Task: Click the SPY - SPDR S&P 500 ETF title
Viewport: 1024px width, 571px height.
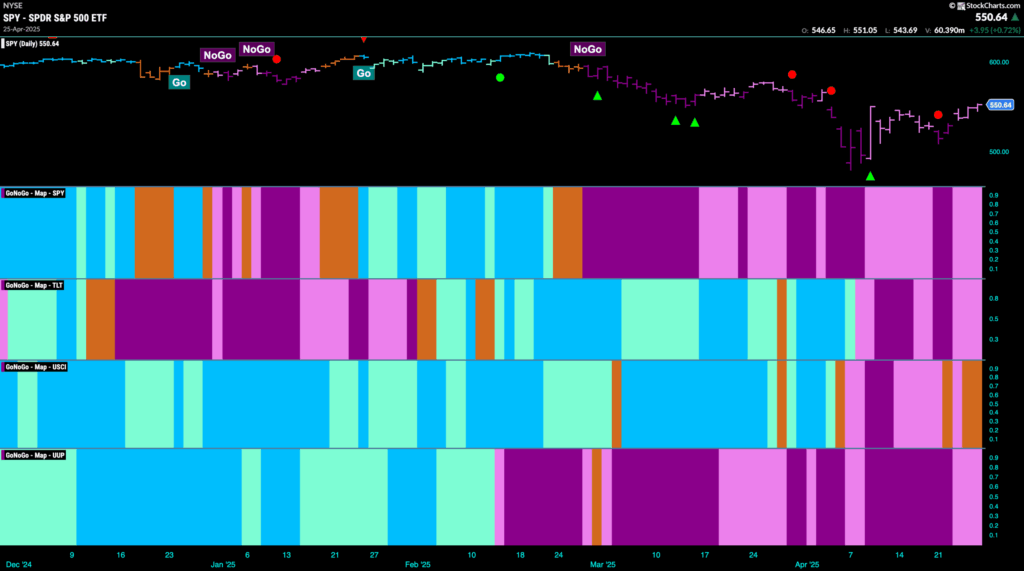Action: [x=55, y=18]
